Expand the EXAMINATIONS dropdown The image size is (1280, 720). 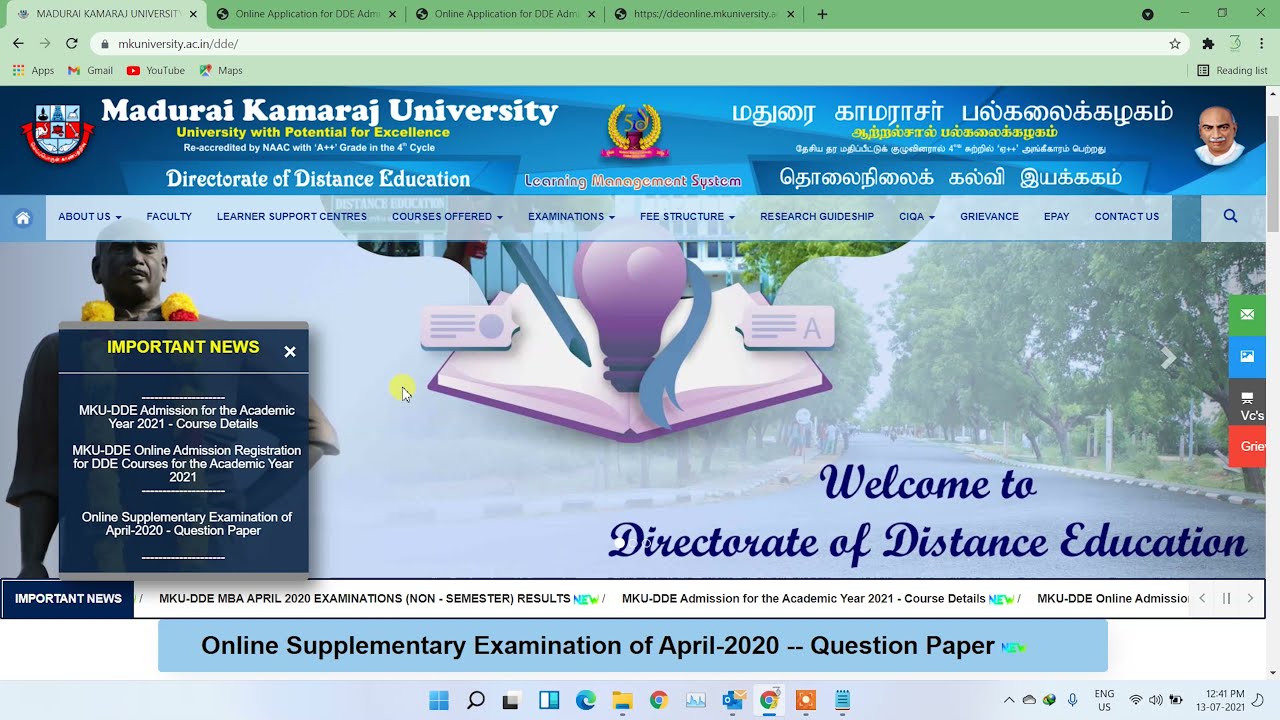[571, 217]
